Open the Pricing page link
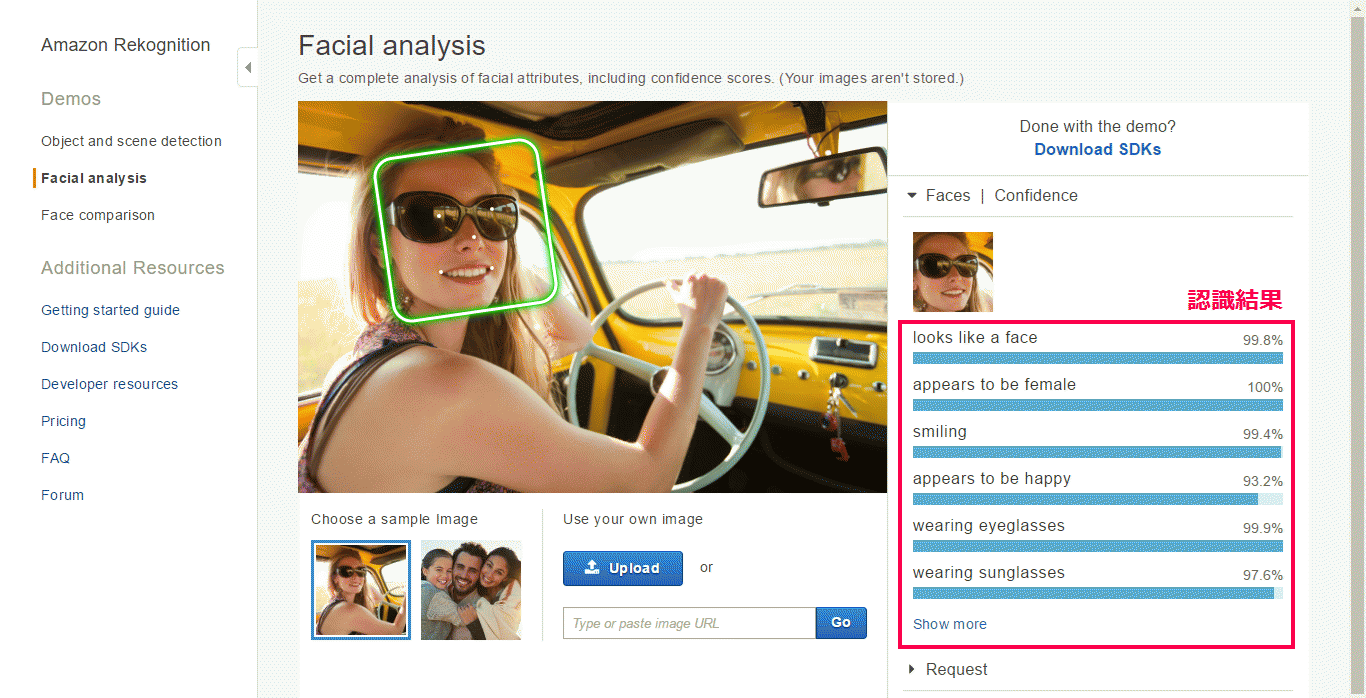Screen dimensions: 1366x698 pos(63,421)
